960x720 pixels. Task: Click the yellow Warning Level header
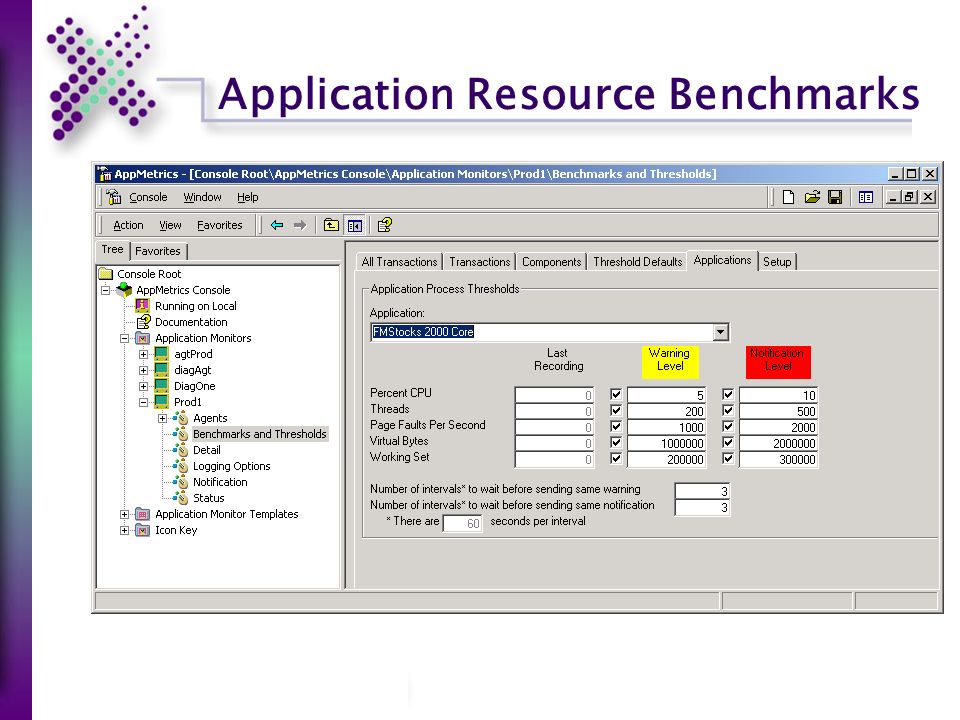tap(669, 361)
